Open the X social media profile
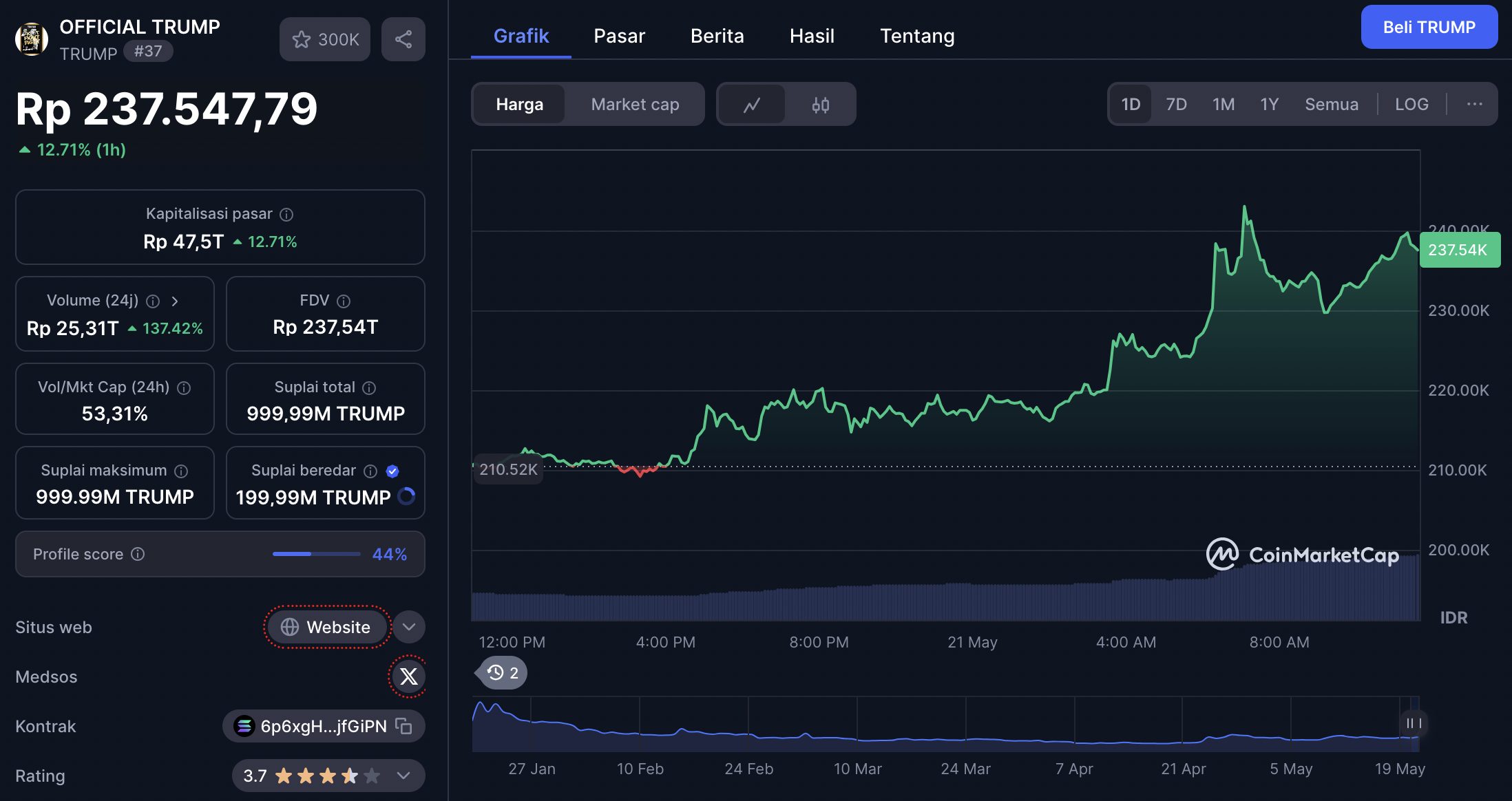Image resolution: width=1512 pixels, height=801 pixels. click(x=409, y=676)
